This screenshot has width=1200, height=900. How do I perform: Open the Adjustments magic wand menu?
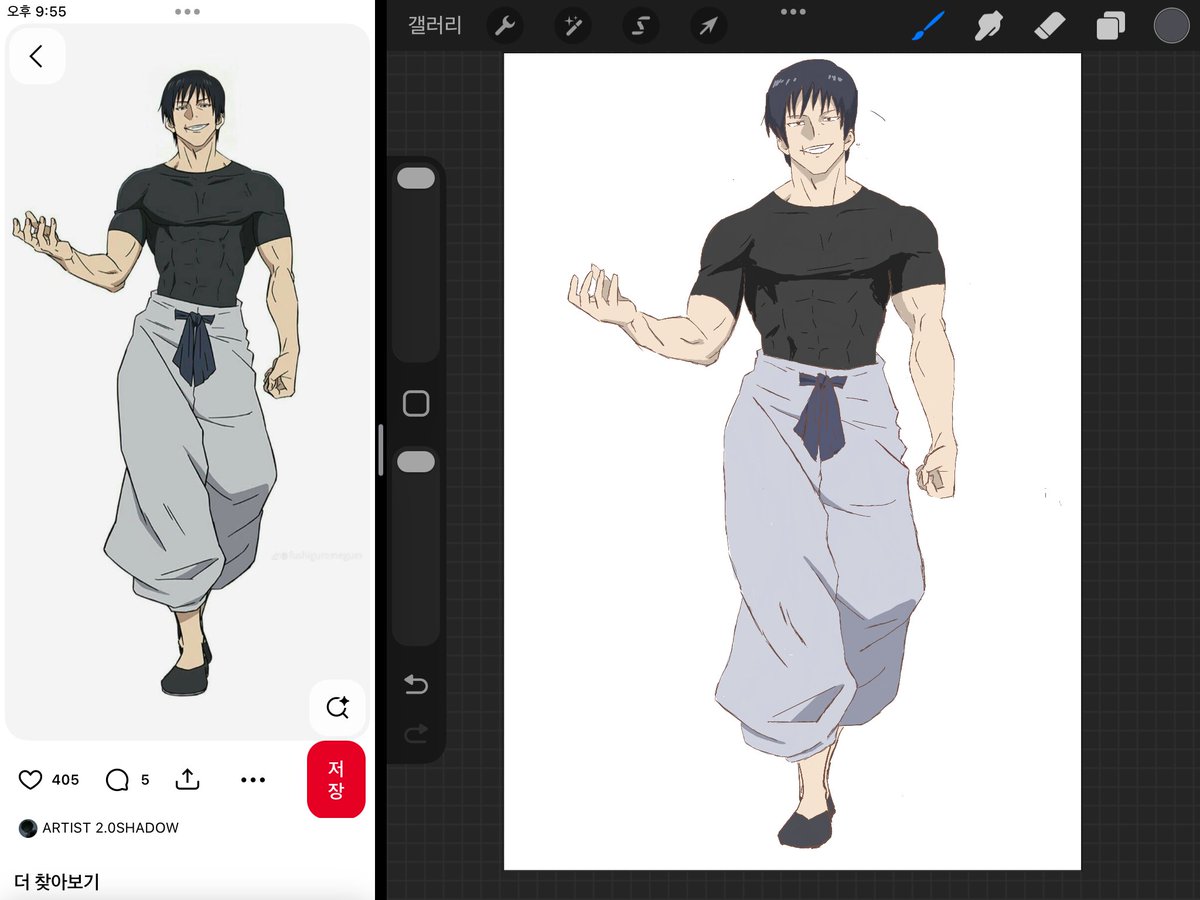point(573,26)
